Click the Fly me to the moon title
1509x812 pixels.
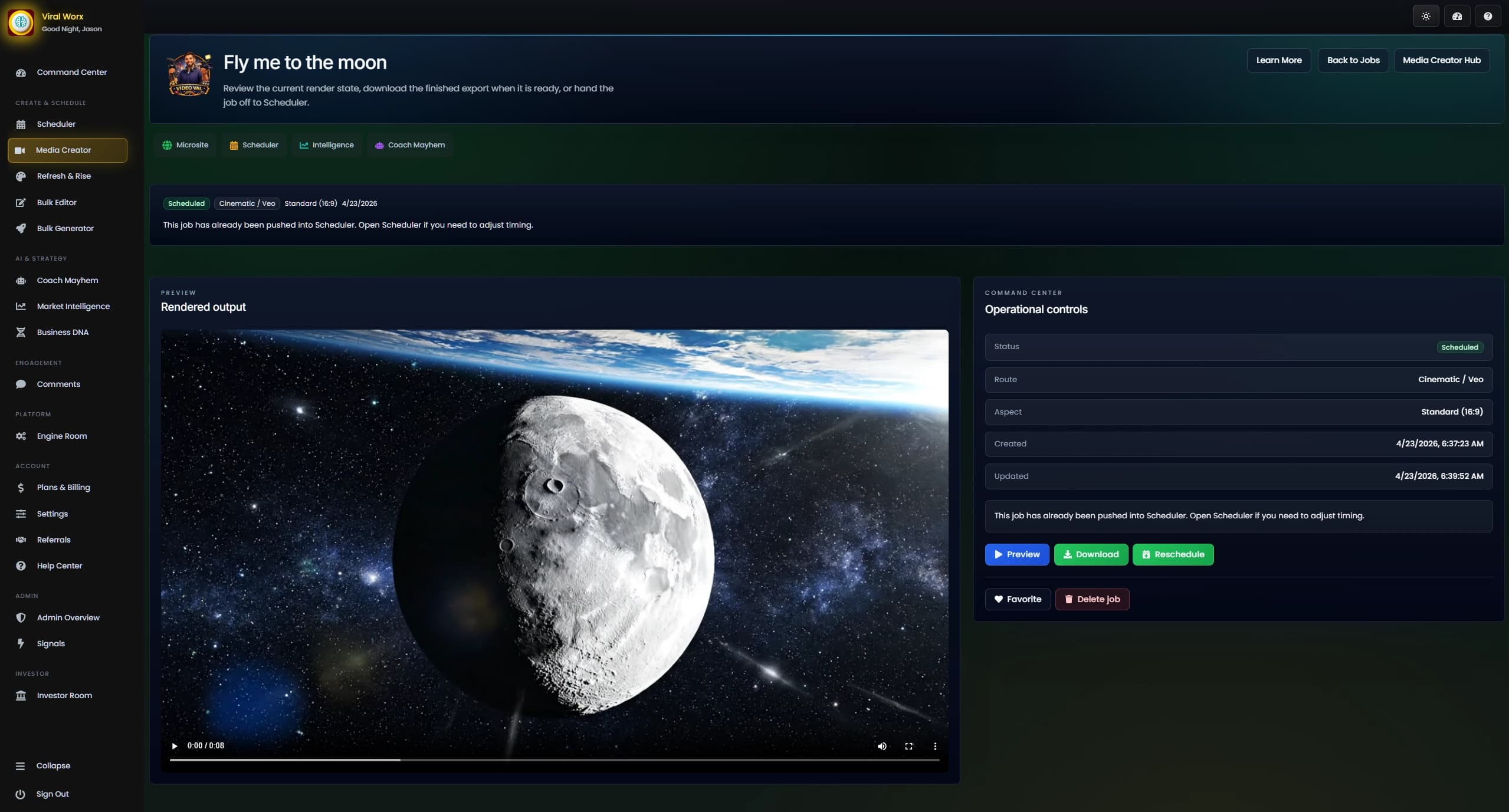(305, 63)
